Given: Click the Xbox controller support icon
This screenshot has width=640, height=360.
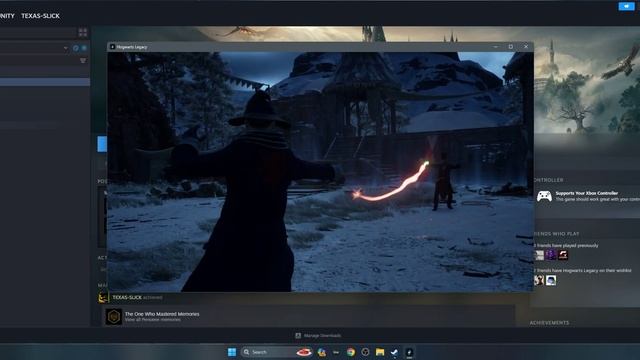Looking at the screenshot, I should pyautogui.click(x=544, y=196).
